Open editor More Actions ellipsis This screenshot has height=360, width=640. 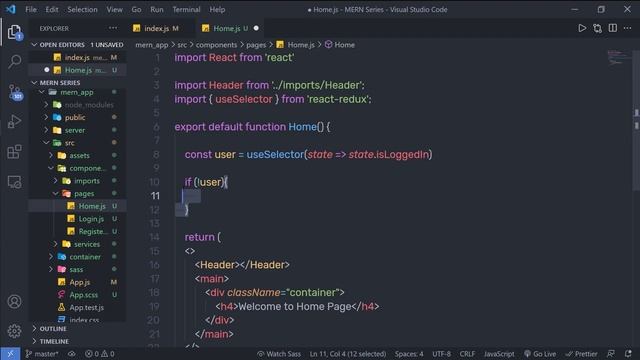627,28
